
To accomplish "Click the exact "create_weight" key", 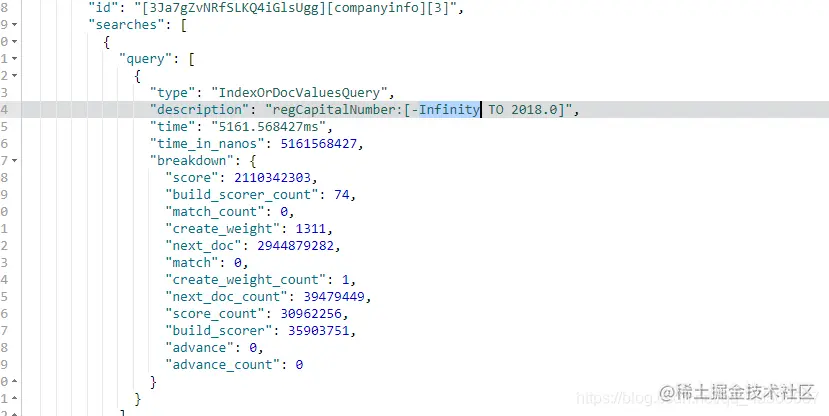I will click(223, 228).
